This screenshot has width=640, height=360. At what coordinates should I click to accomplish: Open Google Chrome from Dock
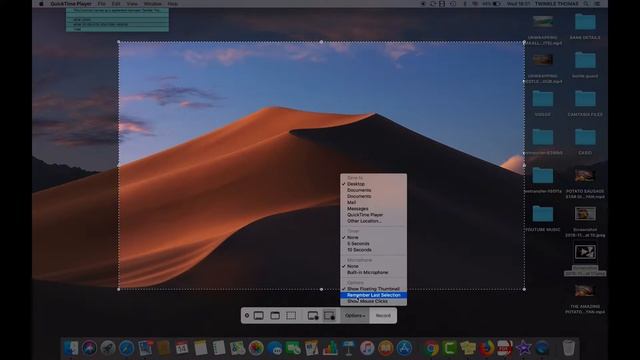click(x=431, y=348)
